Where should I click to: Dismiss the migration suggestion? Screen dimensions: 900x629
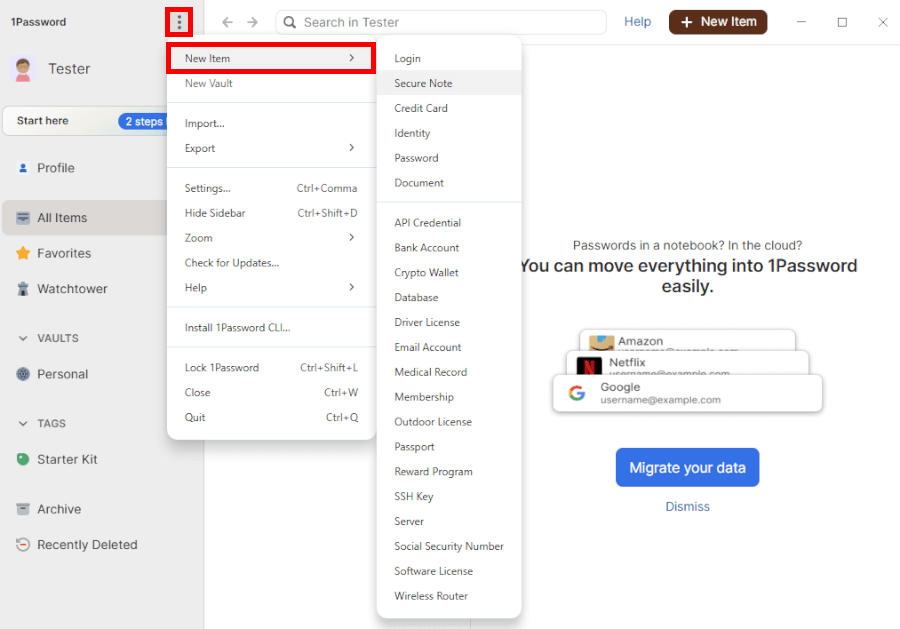pos(687,506)
